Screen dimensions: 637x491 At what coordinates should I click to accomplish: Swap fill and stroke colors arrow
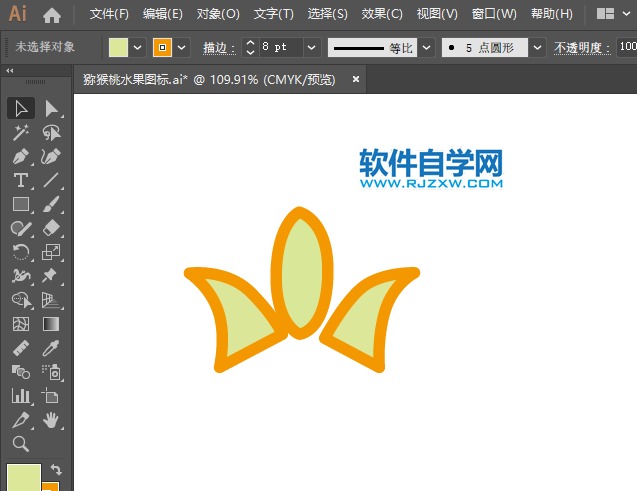pyautogui.click(x=56, y=470)
